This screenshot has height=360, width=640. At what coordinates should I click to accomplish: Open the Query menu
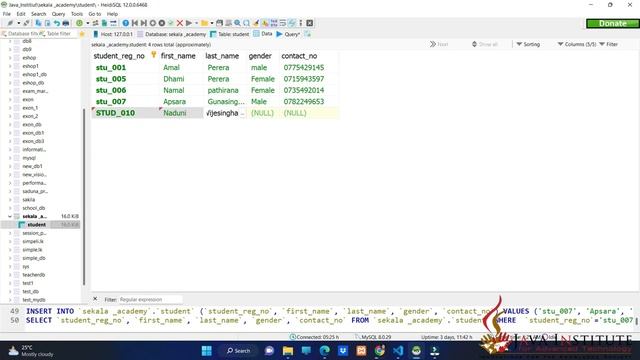click(x=58, y=14)
